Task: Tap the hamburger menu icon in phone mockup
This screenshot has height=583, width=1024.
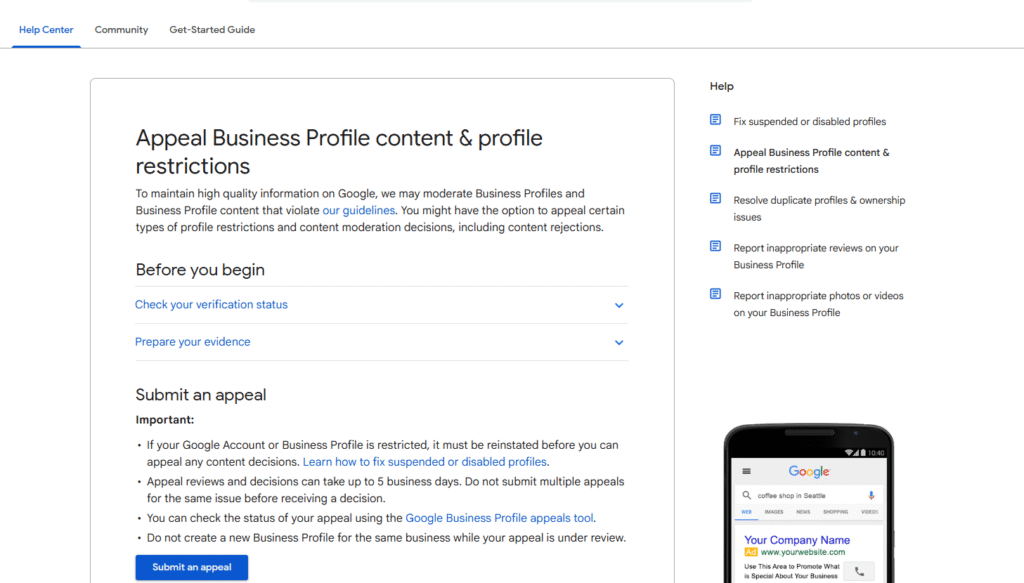Action: pyautogui.click(x=746, y=472)
